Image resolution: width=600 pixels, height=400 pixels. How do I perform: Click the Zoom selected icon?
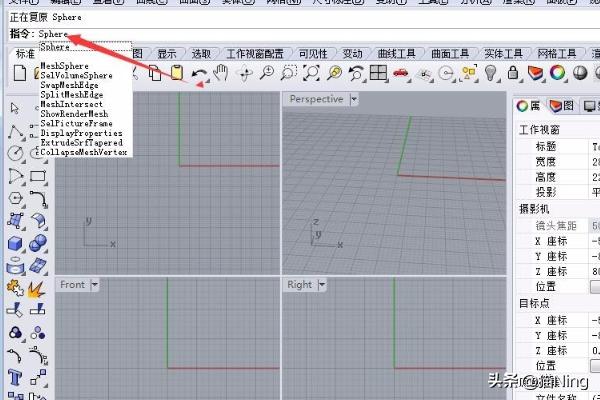click(334, 73)
